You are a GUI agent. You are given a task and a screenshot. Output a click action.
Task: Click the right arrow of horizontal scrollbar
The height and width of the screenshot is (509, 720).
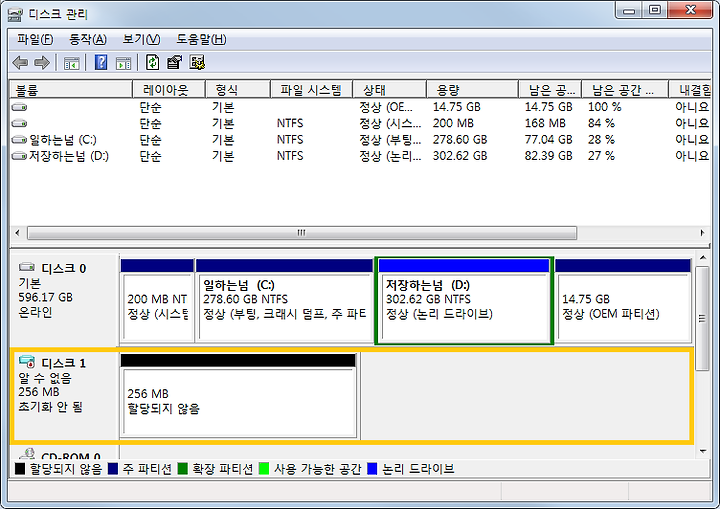702,233
